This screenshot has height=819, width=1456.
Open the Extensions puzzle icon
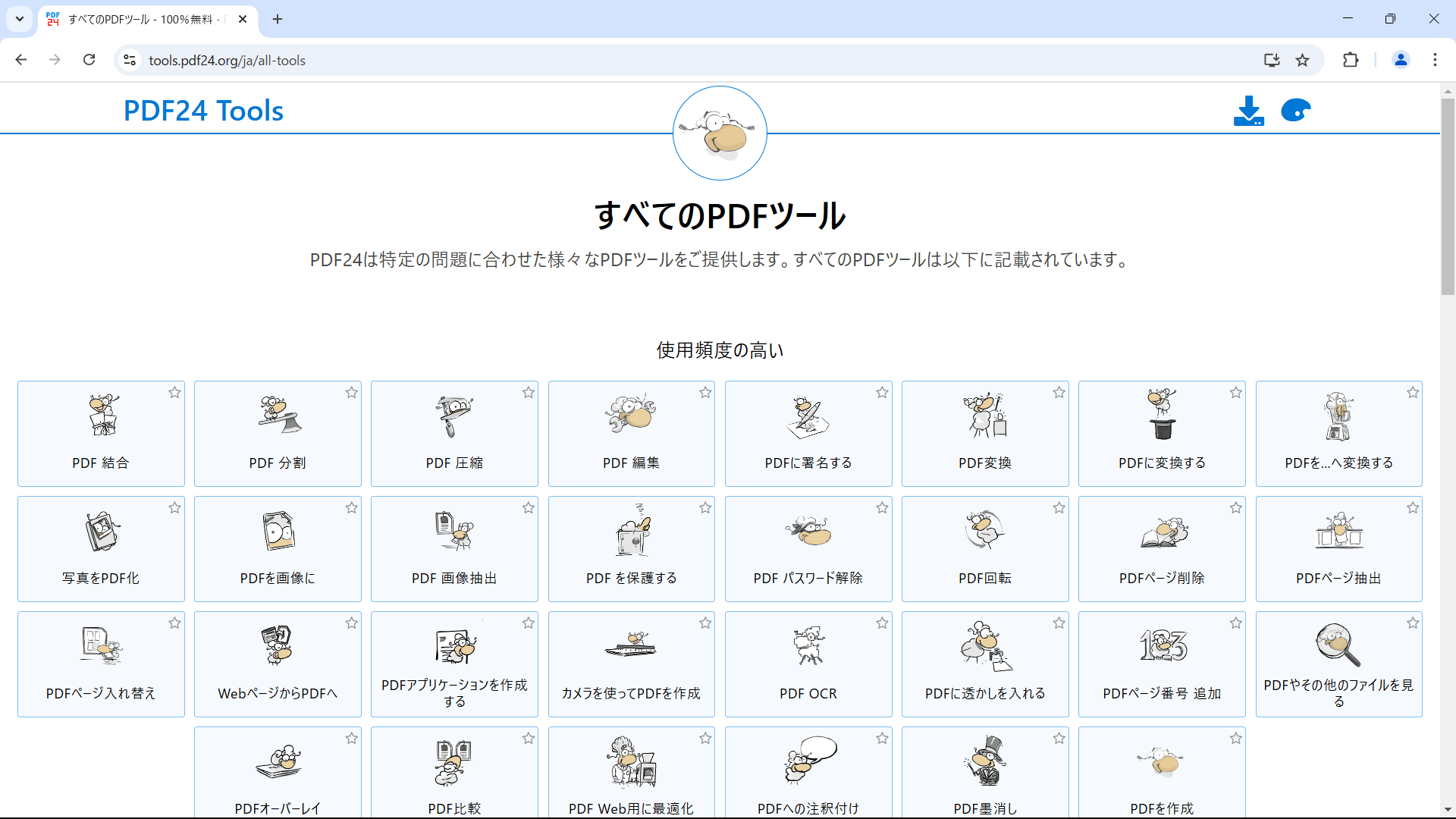(1351, 60)
